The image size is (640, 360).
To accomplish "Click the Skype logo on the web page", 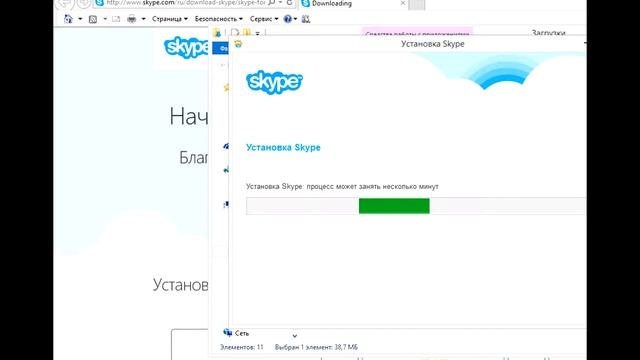I will (x=186, y=48).
